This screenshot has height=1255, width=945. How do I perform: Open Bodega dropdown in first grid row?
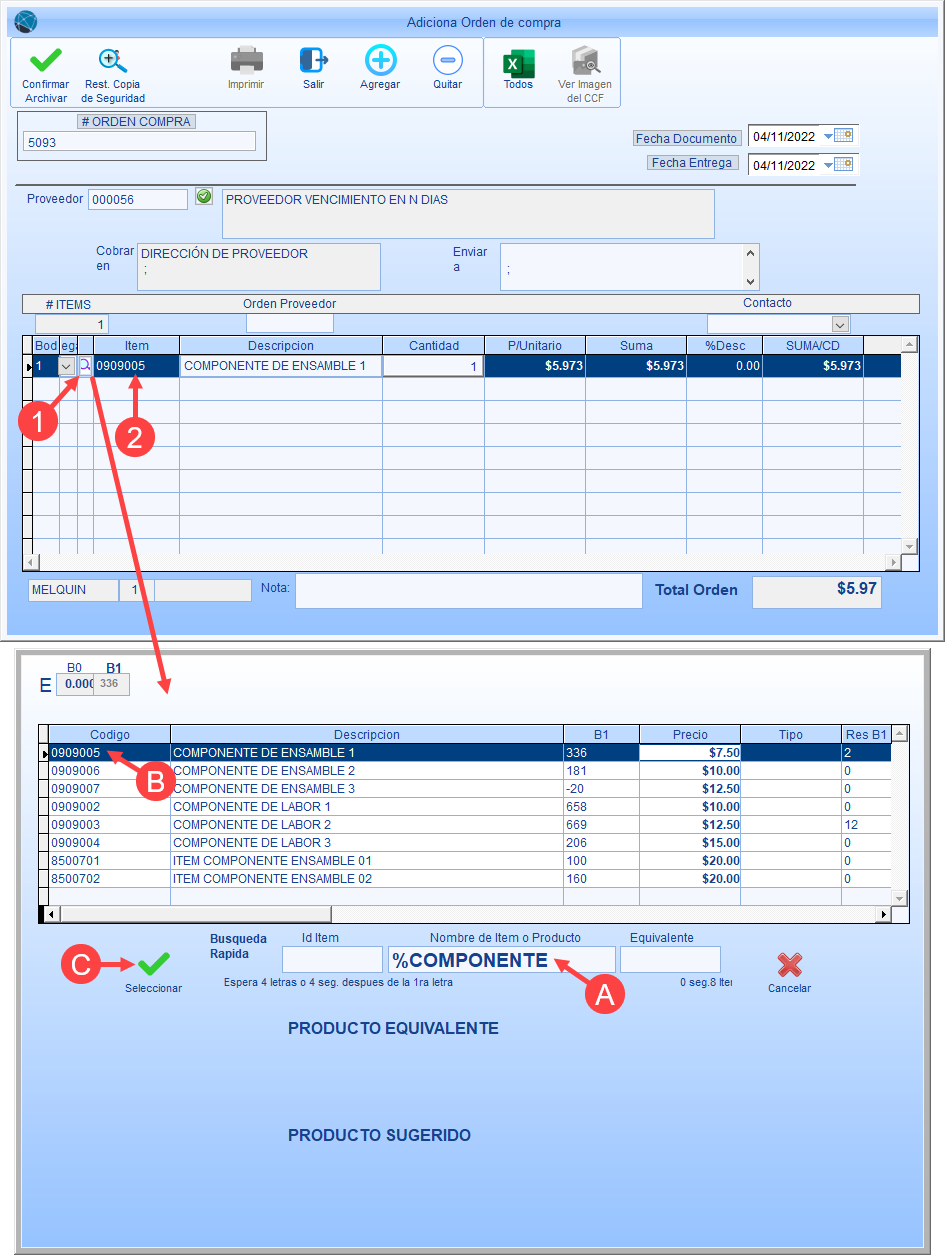coord(67,366)
